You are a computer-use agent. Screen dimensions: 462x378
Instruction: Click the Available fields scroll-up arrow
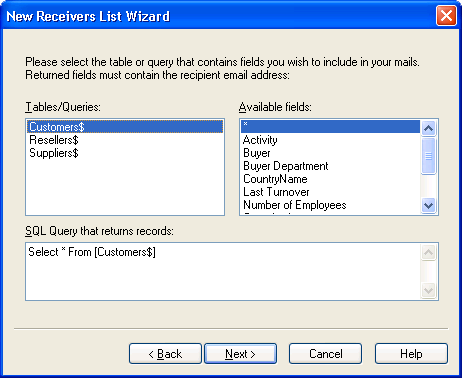pos(428,128)
